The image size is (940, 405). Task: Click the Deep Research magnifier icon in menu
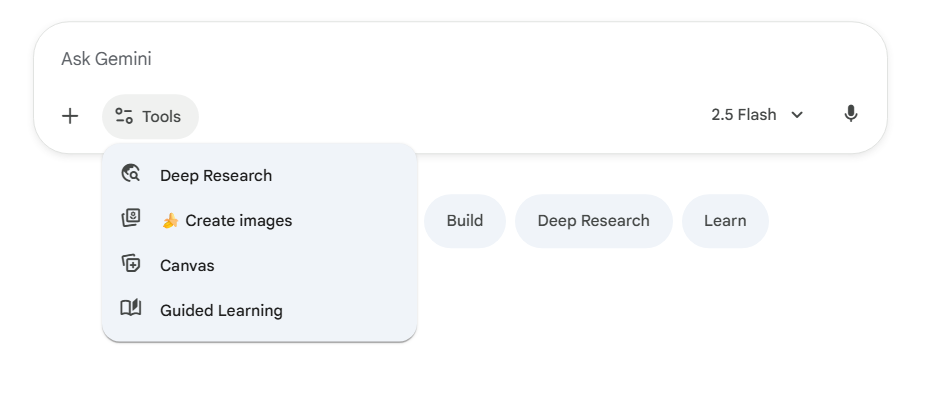(131, 174)
